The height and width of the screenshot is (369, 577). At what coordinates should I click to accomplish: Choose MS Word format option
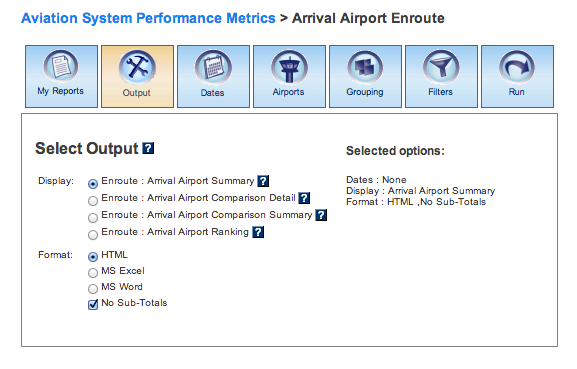pos(93,288)
